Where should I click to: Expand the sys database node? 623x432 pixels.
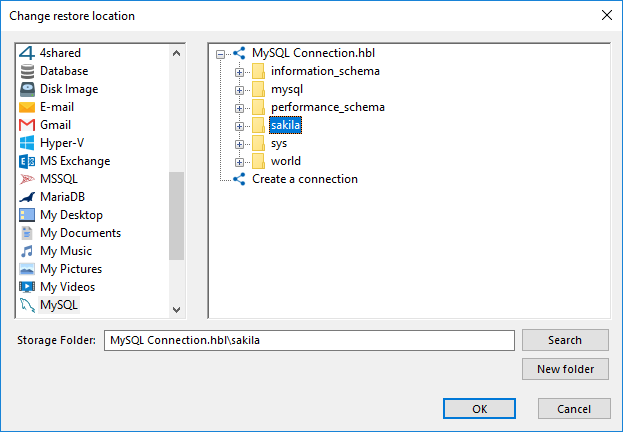[x=239, y=144]
